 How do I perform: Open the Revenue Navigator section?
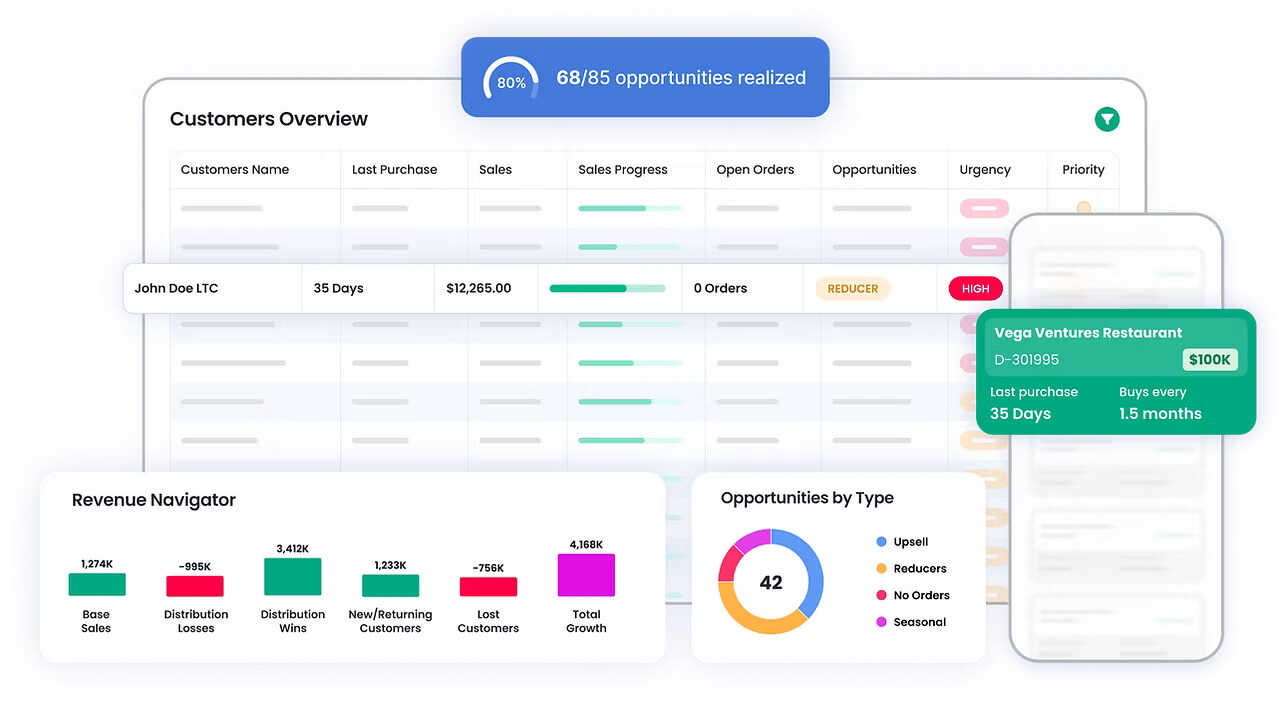point(153,499)
